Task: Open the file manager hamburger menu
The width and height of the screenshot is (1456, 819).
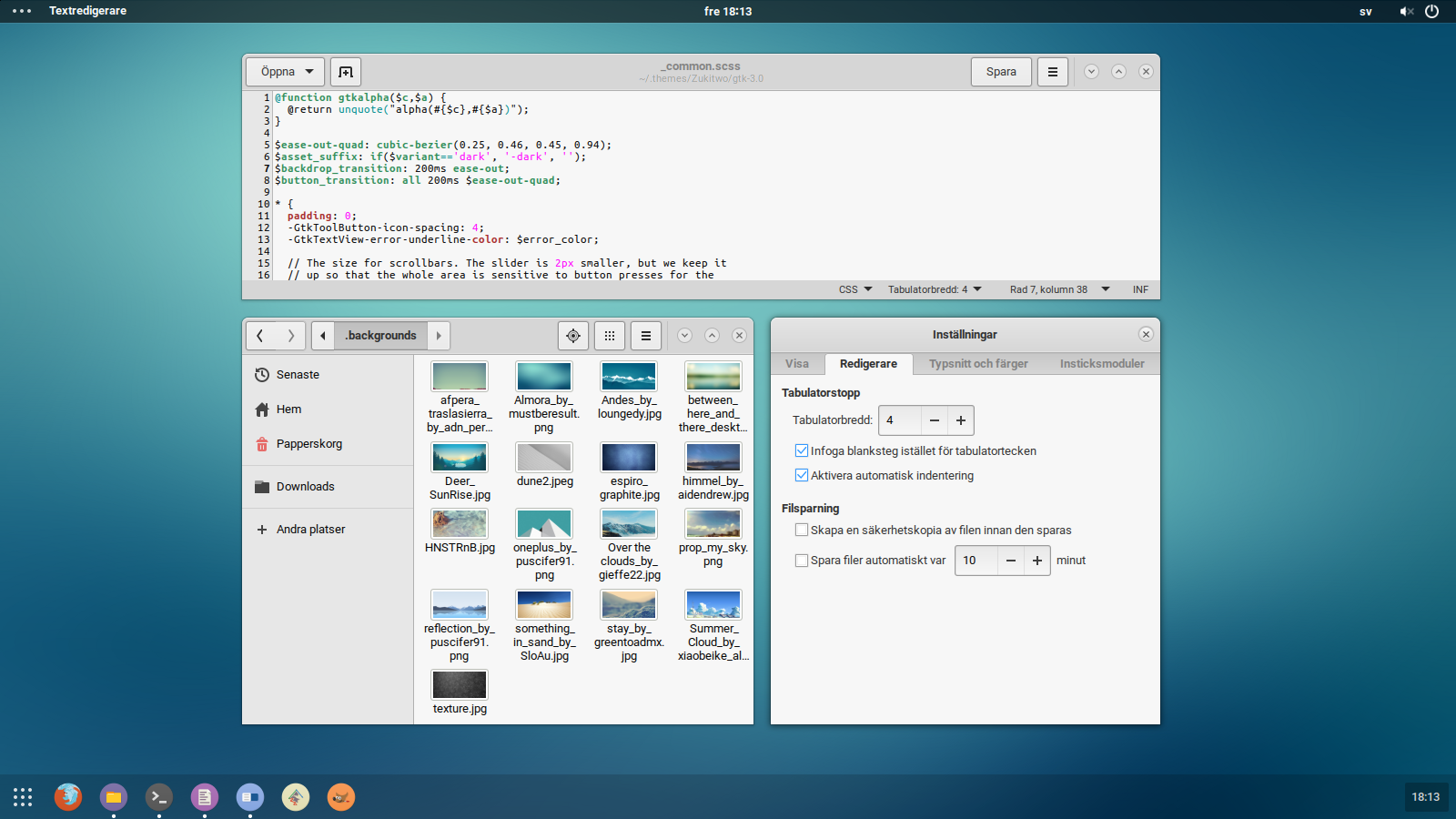Action: tap(646, 336)
